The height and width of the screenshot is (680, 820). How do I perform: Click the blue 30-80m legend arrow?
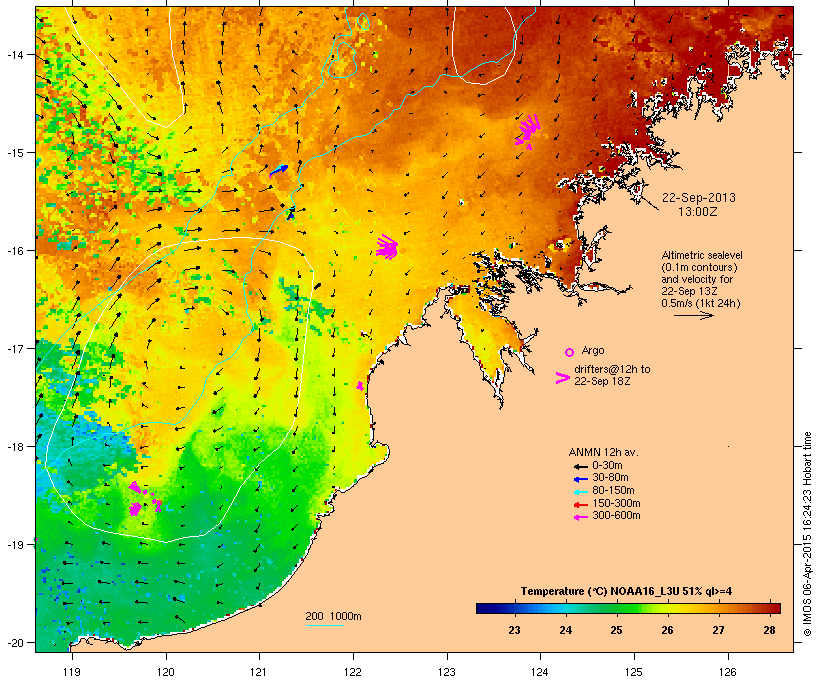point(581,479)
